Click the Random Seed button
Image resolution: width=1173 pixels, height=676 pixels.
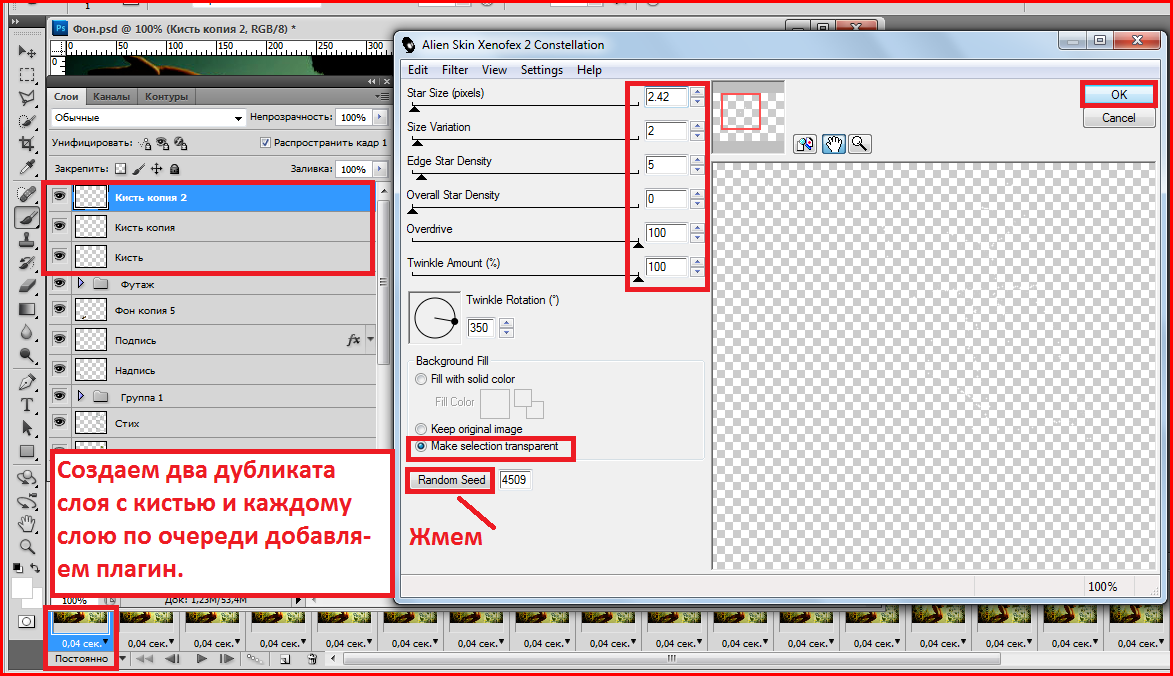[451, 480]
